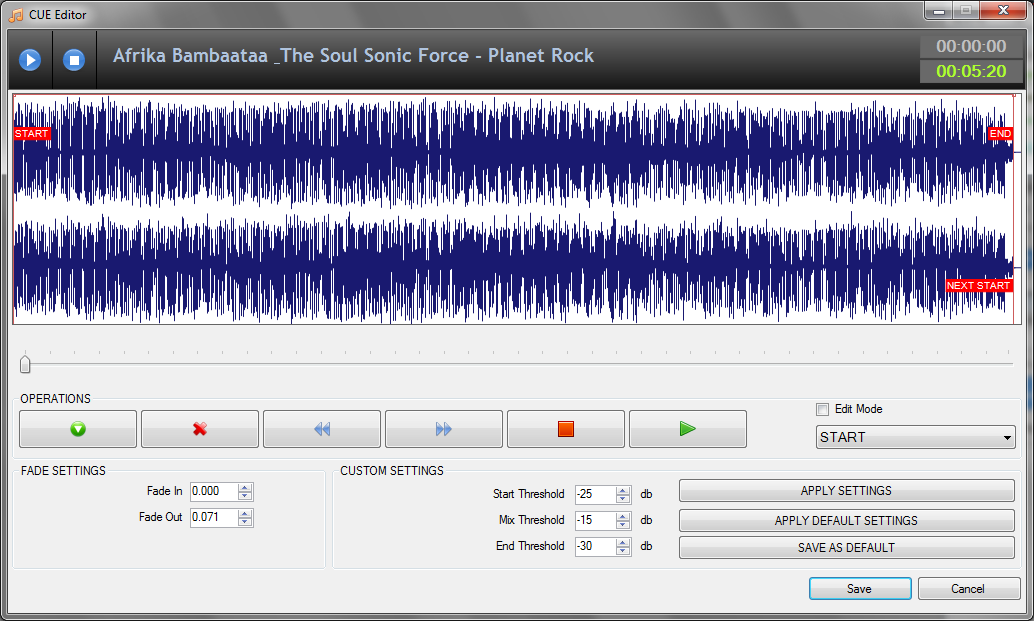Increase the Fade In value with up arrow
This screenshot has height=621, width=1034.
[x=245, y=488]
